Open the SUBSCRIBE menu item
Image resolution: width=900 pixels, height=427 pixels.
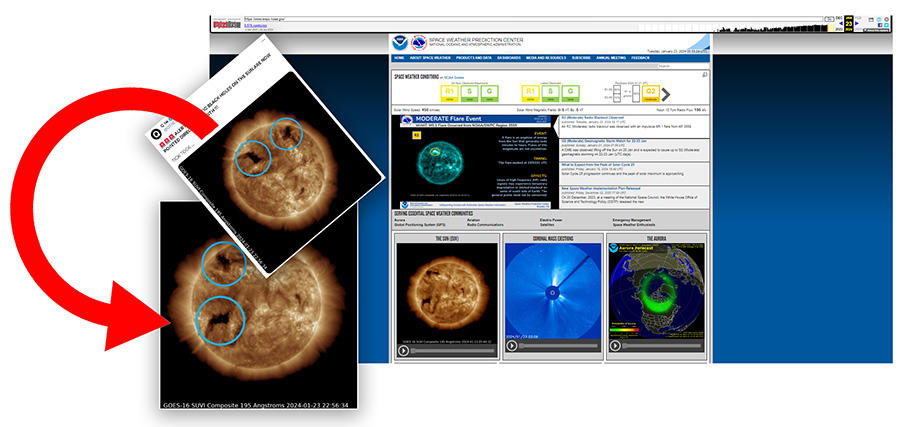coord(581,58)
